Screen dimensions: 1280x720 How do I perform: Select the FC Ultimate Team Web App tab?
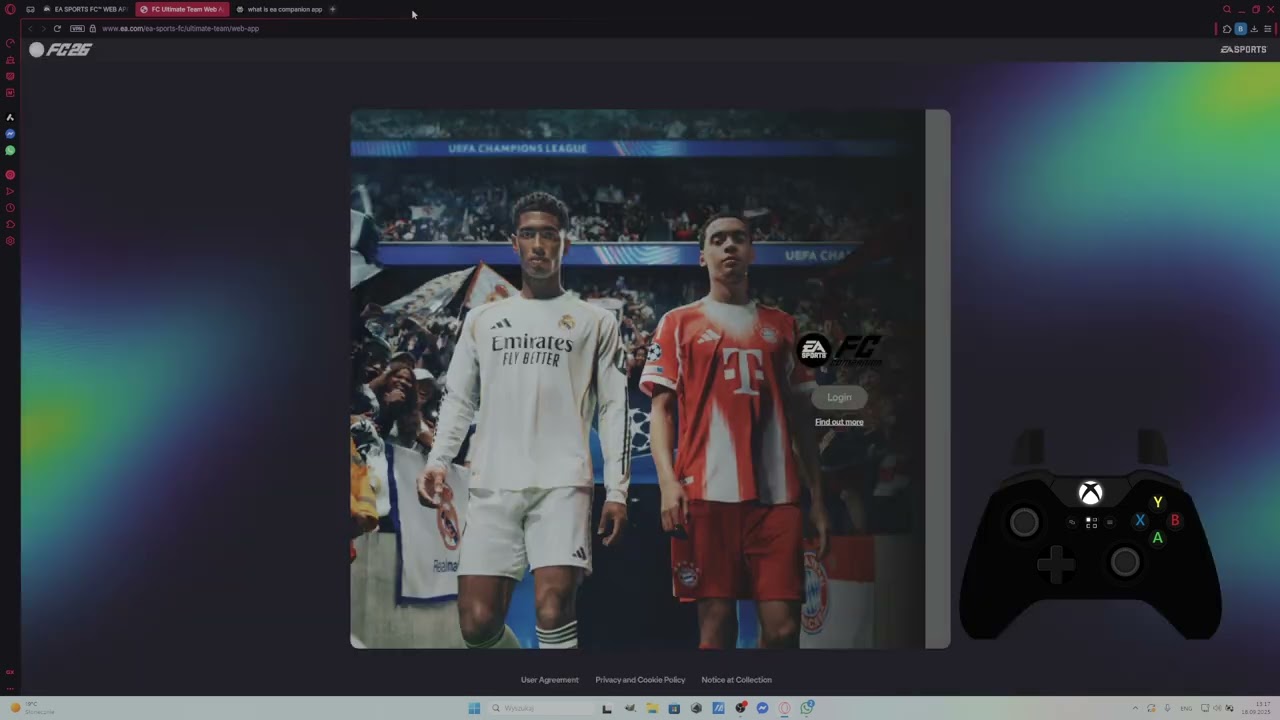(182, 9)
